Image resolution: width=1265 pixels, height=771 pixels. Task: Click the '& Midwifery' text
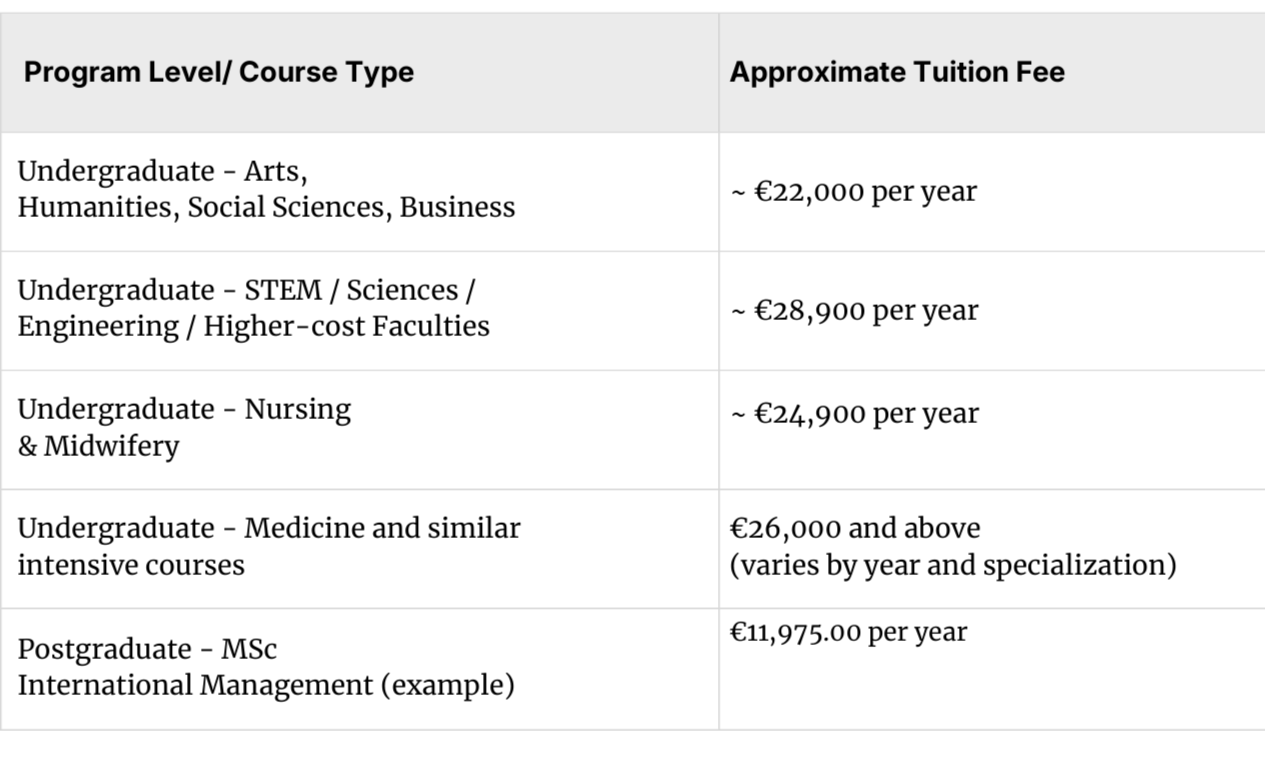[98, 445]
